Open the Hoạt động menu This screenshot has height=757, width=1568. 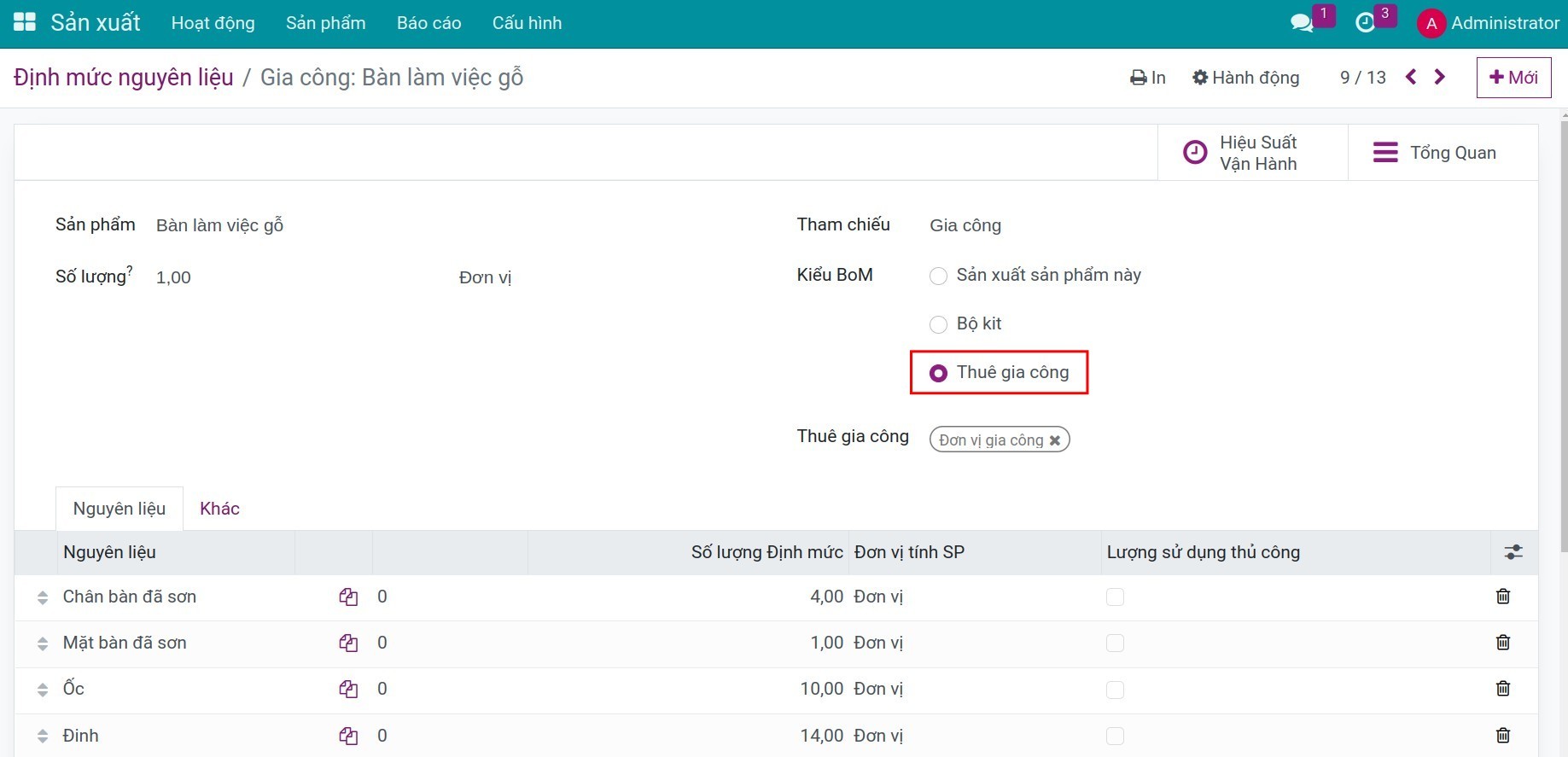pyautogui.click(x=213, y=23)
